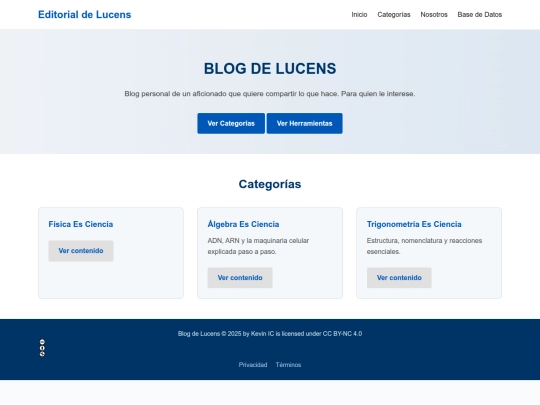Click the Ver Categorías button
Viewport: 540px width, 405px height.
[x=231, y=123]
